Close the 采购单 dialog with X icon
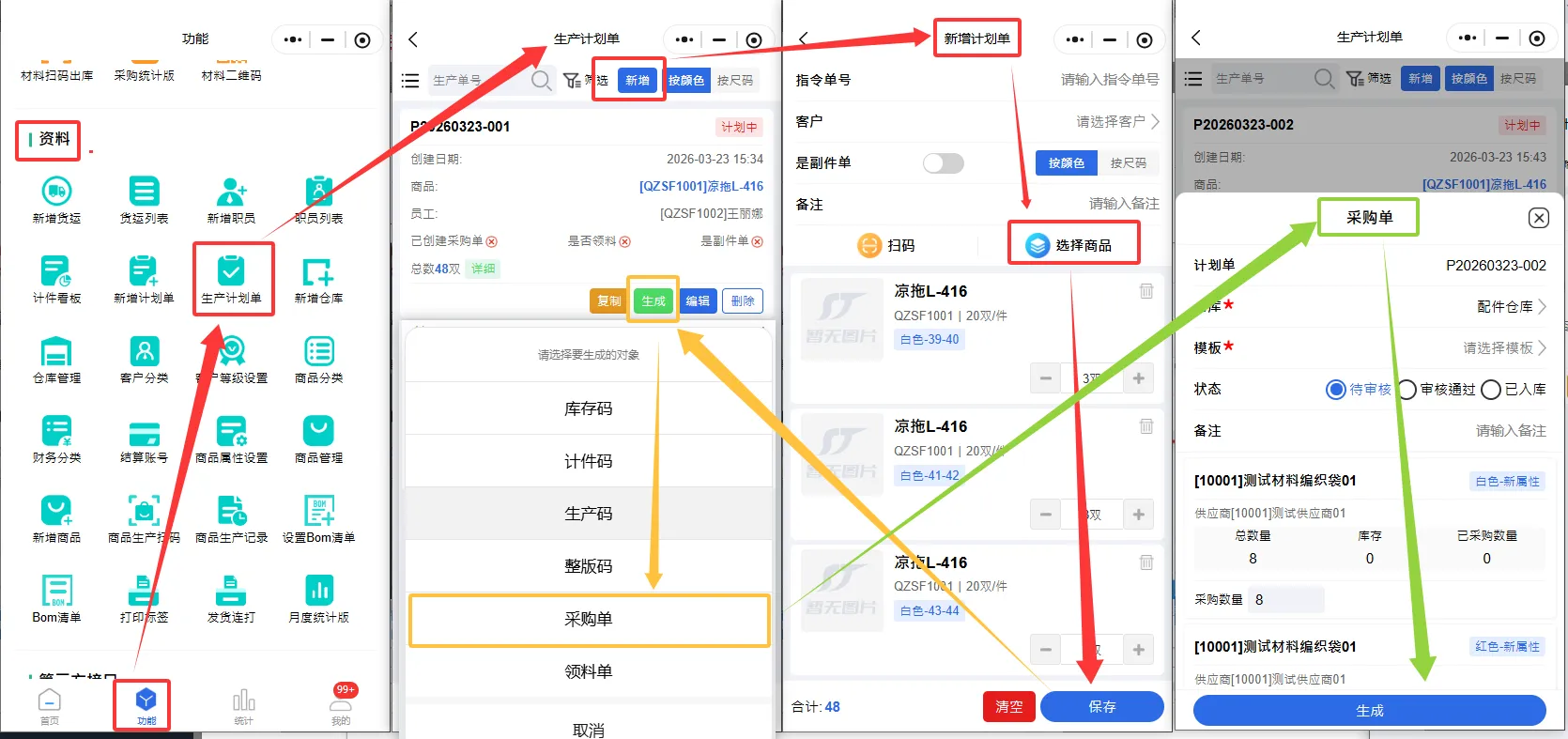The image size is (1568, 739). 1538,218
